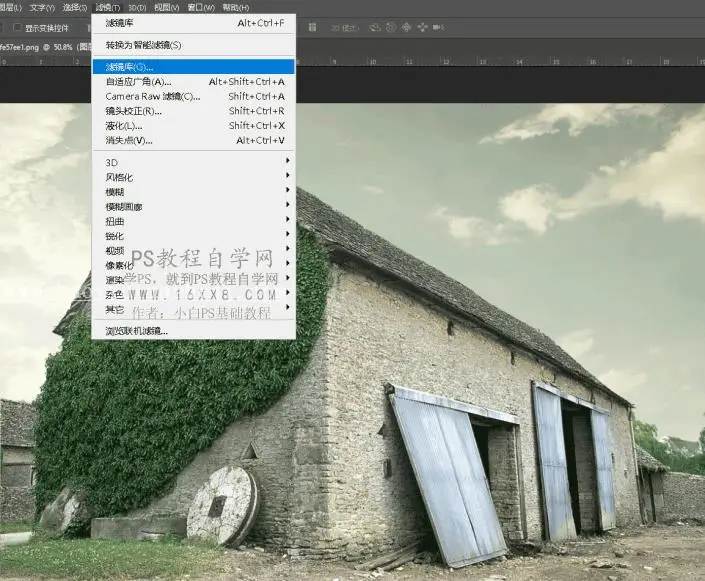Choose 消失点(V)... filter
705x581 pixels.
point(194,140)
